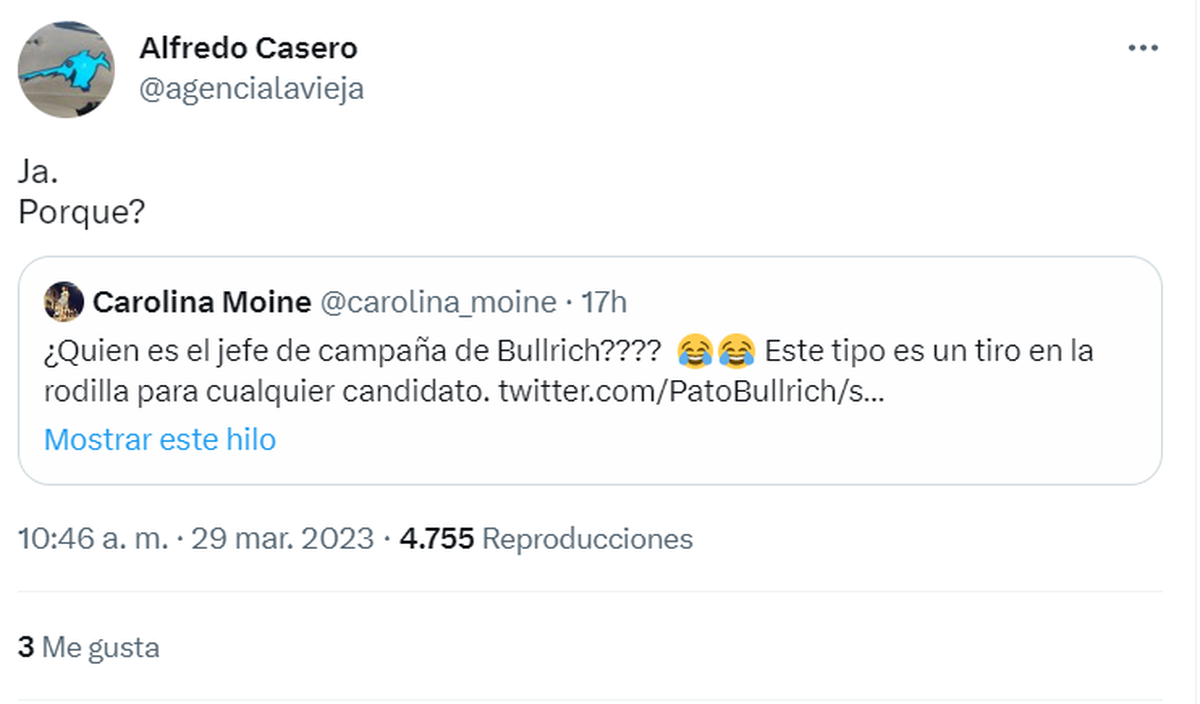Click the 29 mar. 2023 date
The height and width of the screenshot is (704, 1200).
[x=282, y=539]
